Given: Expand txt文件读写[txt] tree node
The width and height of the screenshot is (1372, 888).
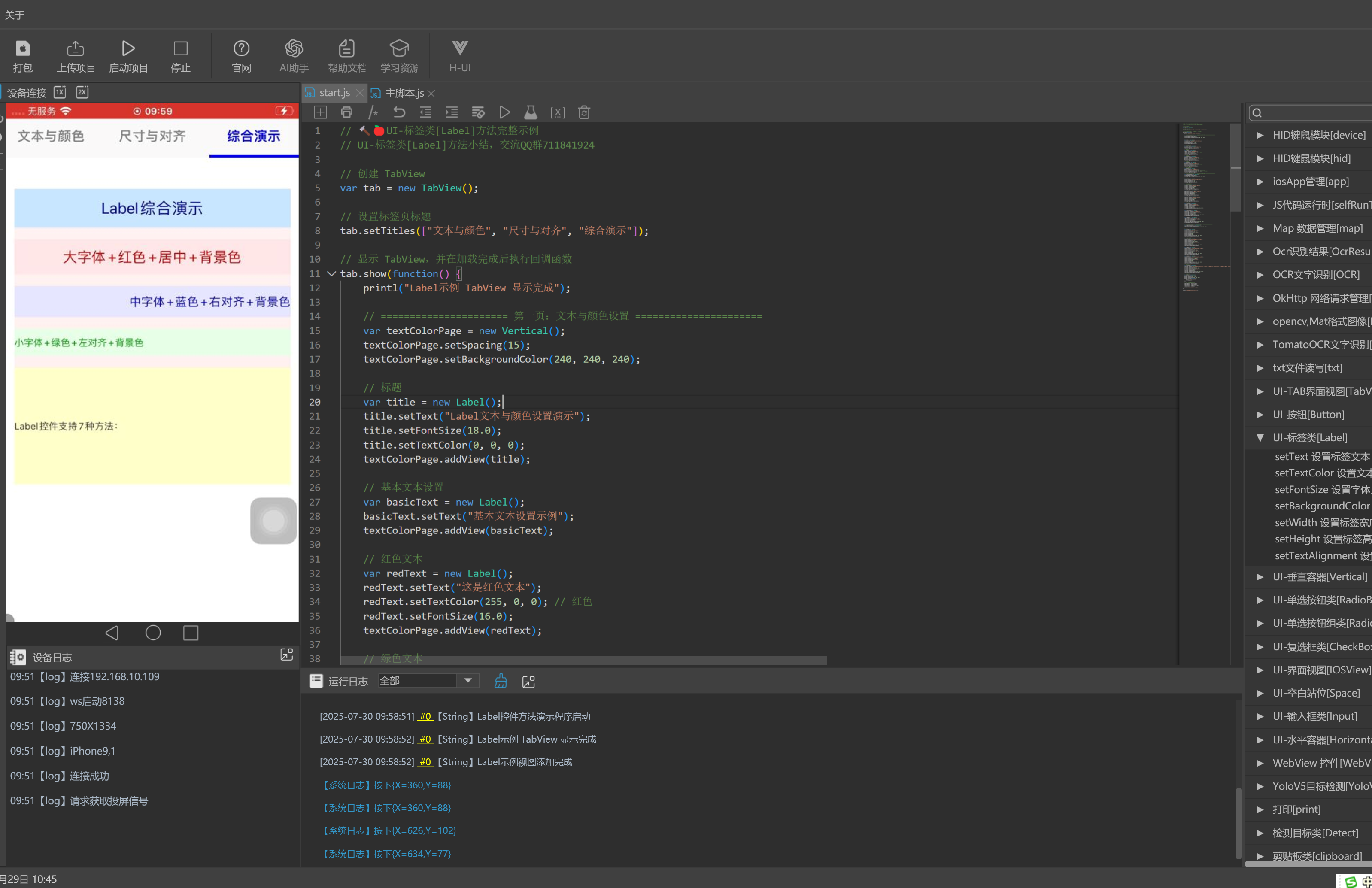Looking at the screenshot, I should coord(1260,368).
